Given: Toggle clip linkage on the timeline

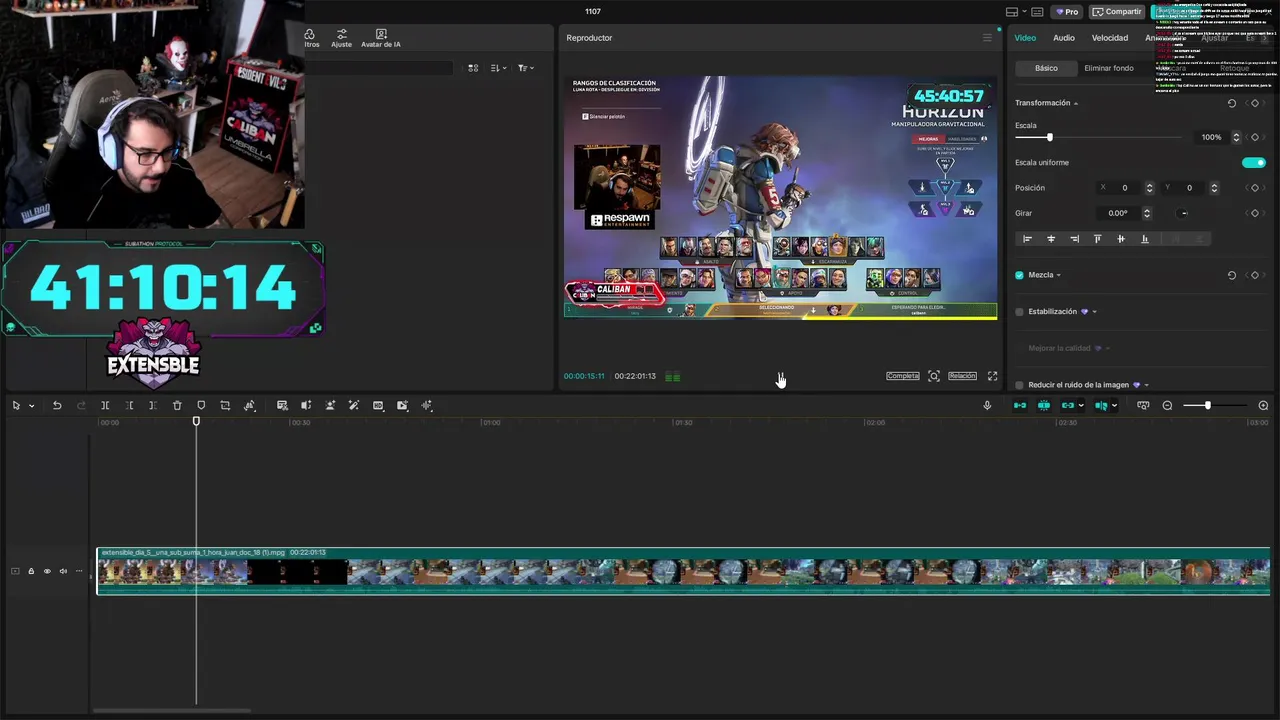Looking at the screenshot, I should pos(1068,405).
